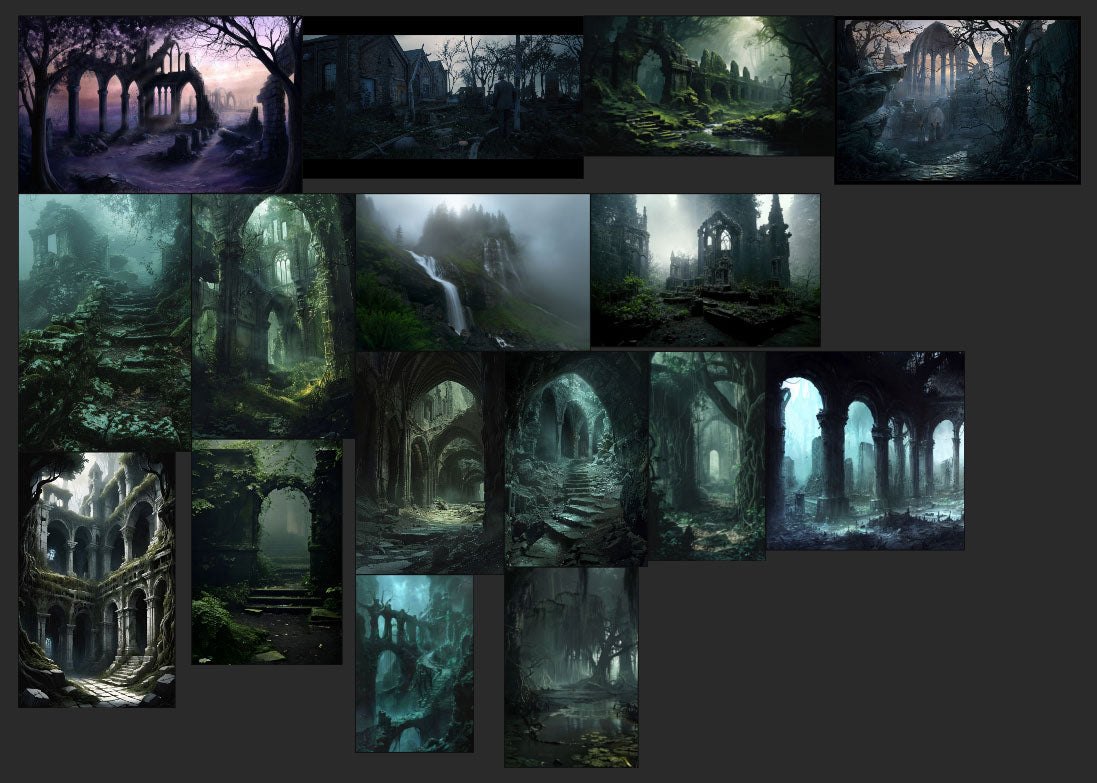Choose the dark swamp with hanging moss image
This screenshot has height=783, width=1097.
coord(571,667)
